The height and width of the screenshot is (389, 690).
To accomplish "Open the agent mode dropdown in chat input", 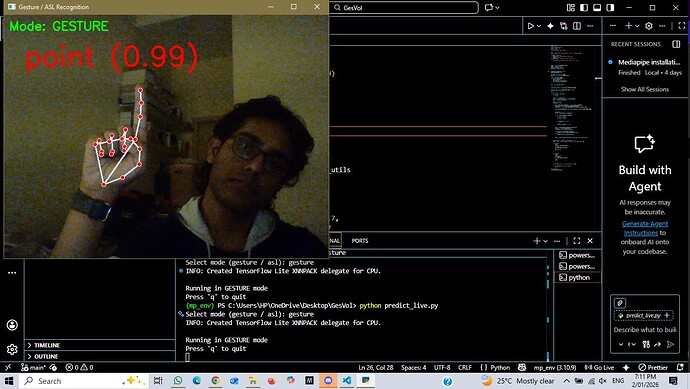I will point(620,345).
